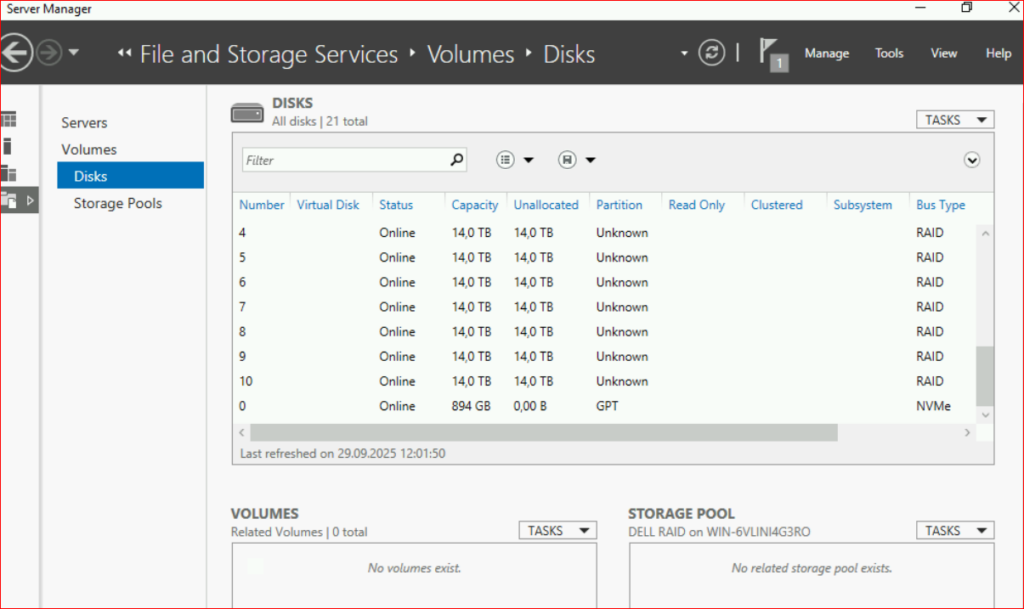The image size is (1024, 609).
Task: Expand the list view criteria dropdown
Action: [x=515, y=160]
